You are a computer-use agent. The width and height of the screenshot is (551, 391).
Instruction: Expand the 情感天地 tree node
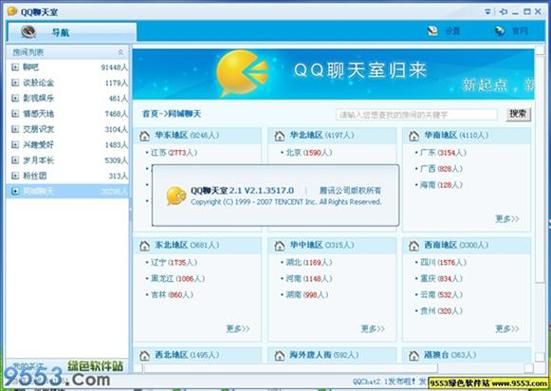point(15,113)
